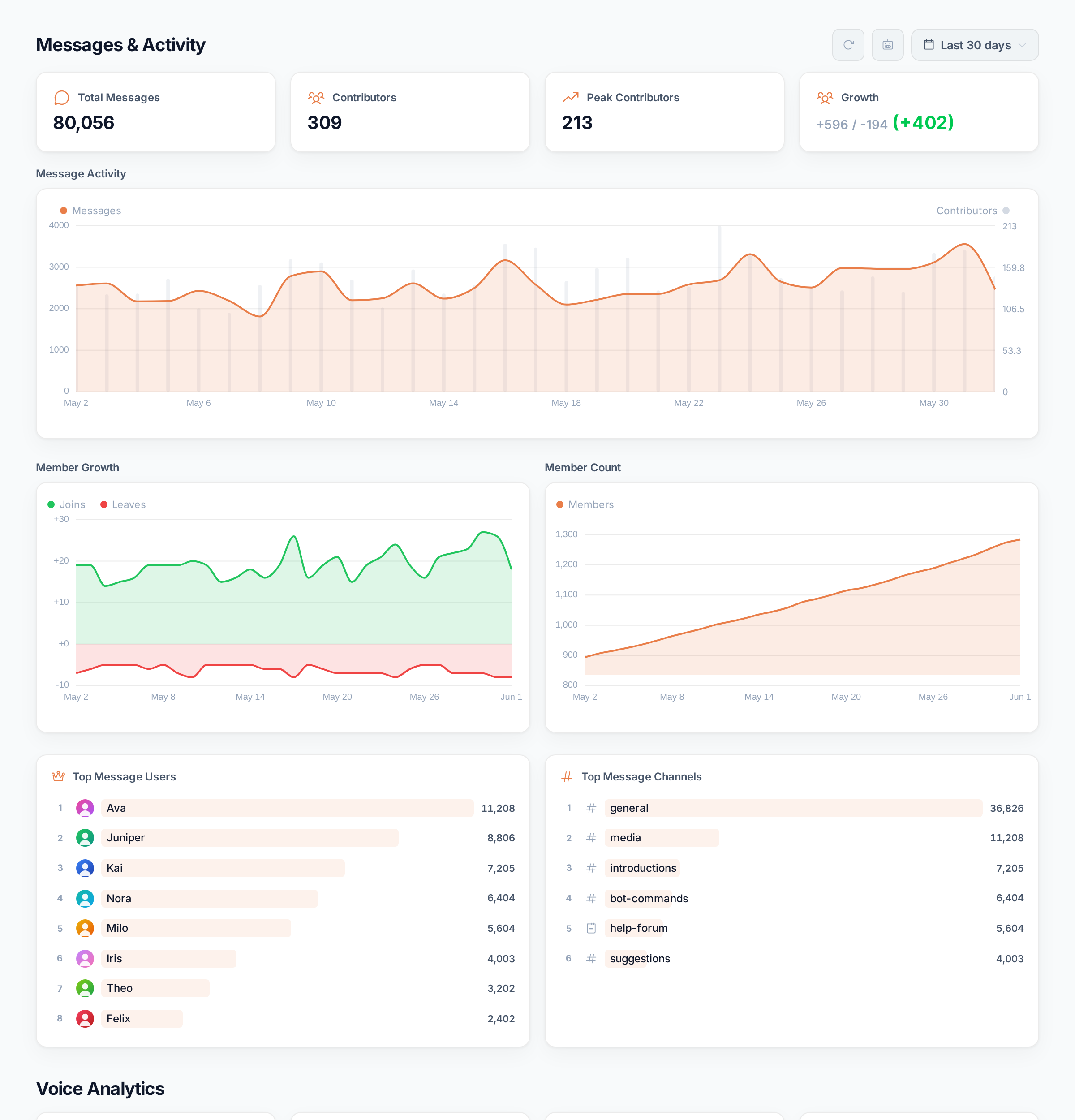Image resolution: width=1075 pixels, height=1120 pixels.
Task: Open the Last 30 days dropdown
Action: click(975, 44)
